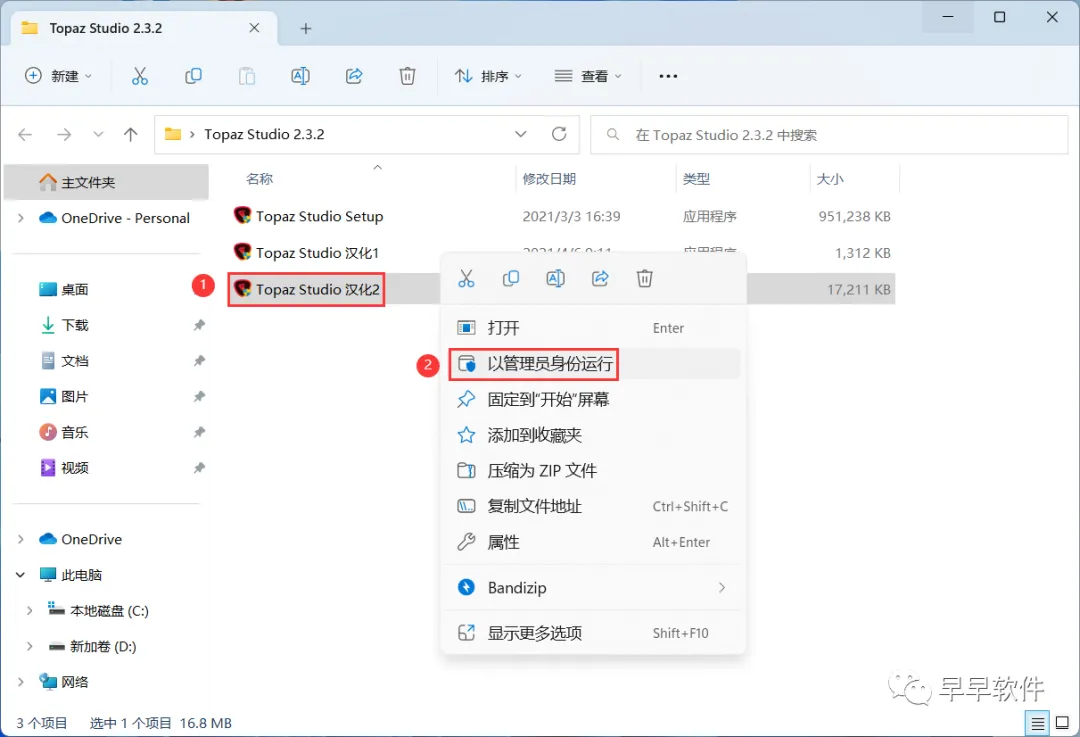Open the address bar history dropdown arrow
The image size is (1080, 737).
click(521, 134)
